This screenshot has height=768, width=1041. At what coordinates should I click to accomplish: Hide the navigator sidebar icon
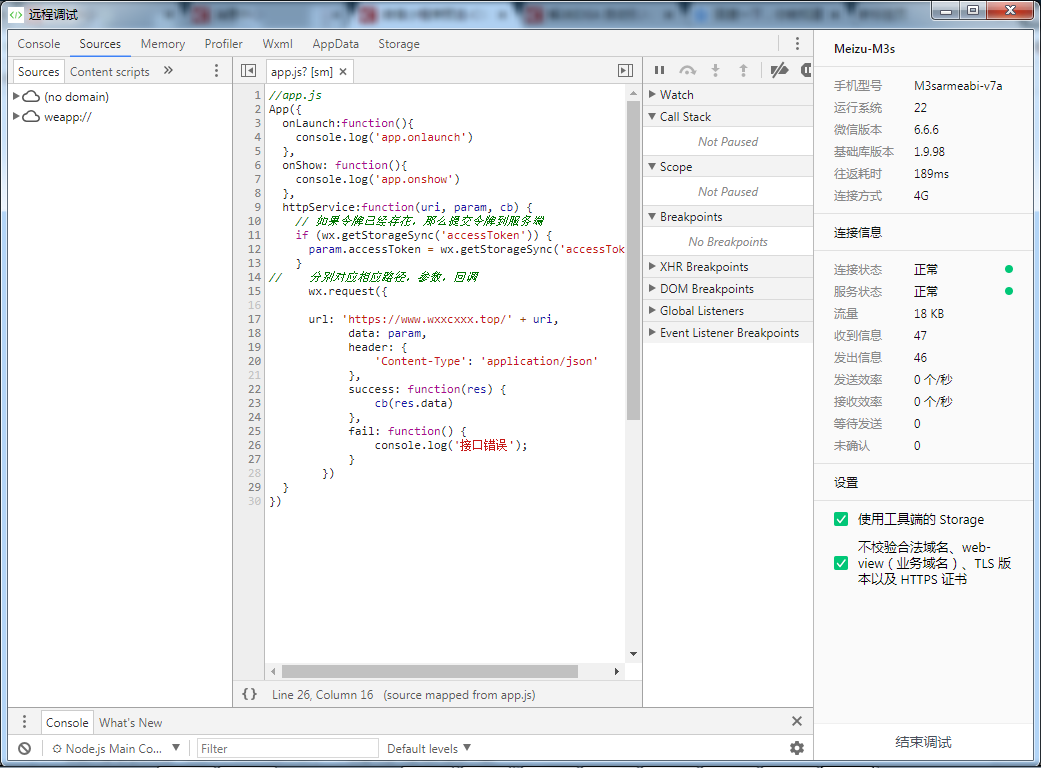coord(248,71)
